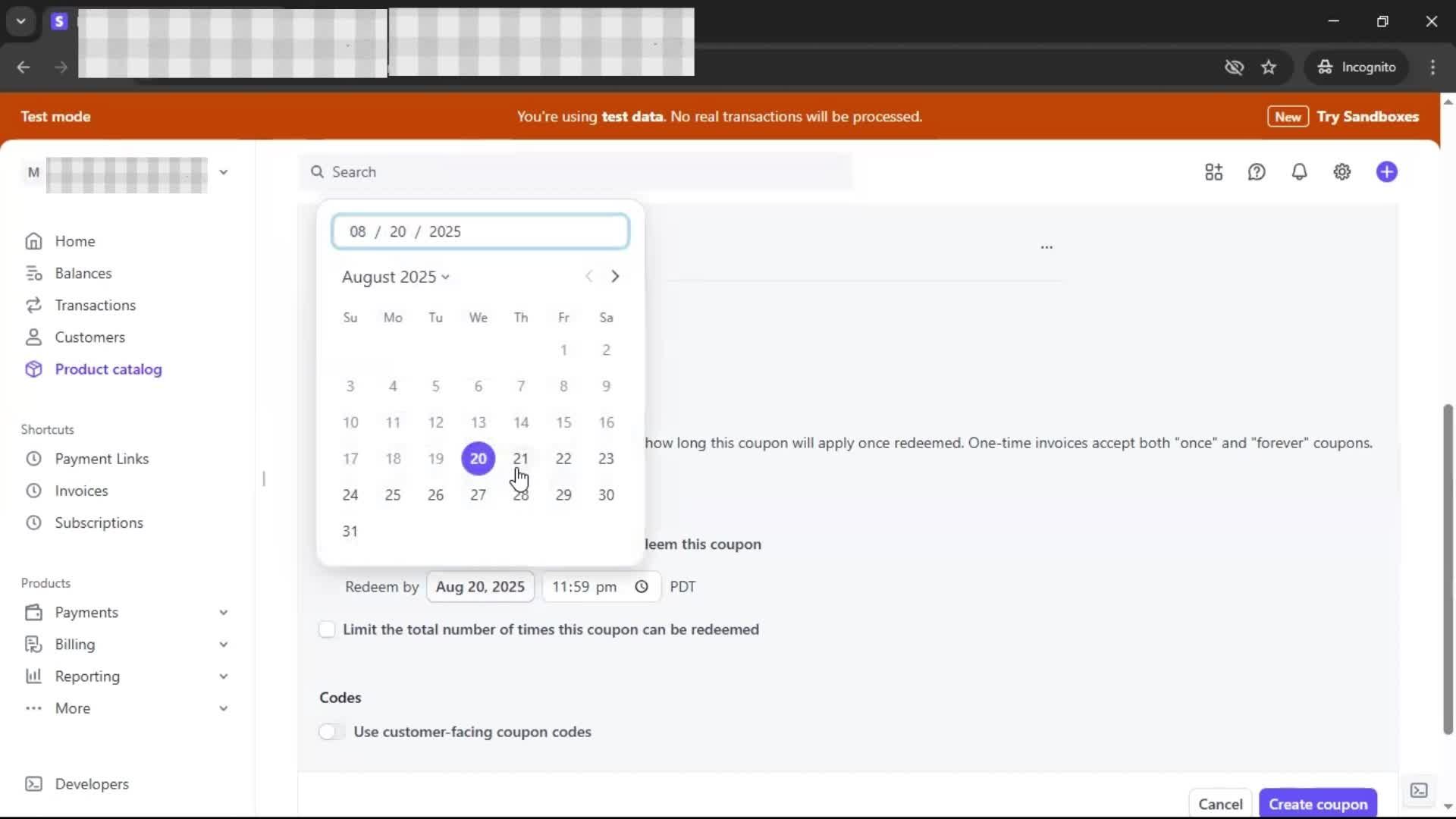Image resolution: width=1456 pixels, height=819 pixels.
Task: Click Create coupon button
Action: tap(1317, 804)
